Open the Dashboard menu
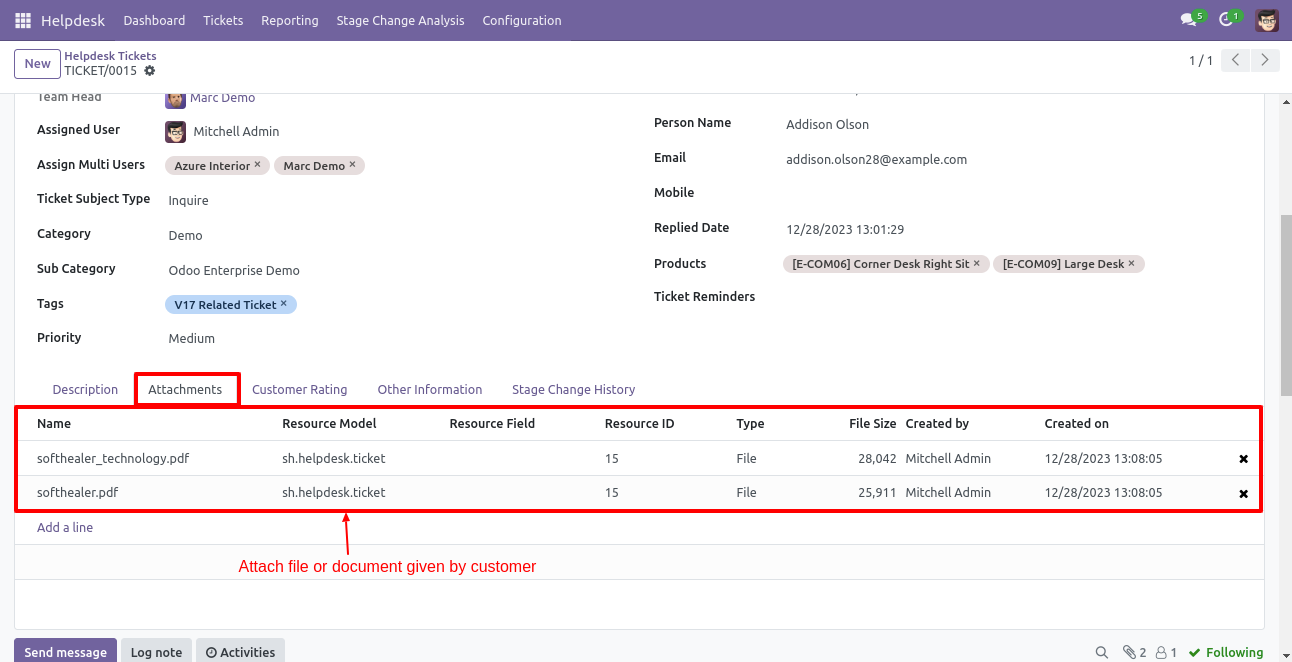Viewport: 1292px width, 662px height. click(154, 20)
